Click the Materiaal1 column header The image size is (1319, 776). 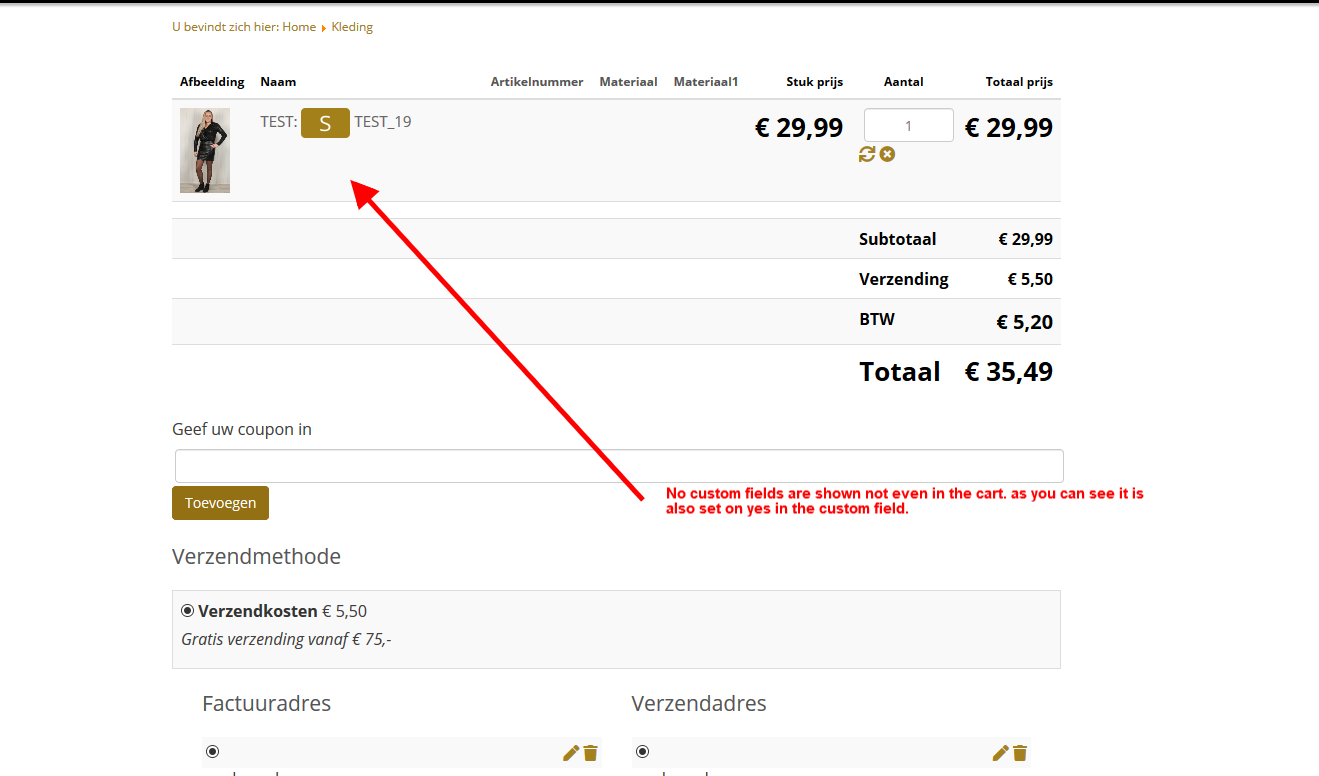706,82
